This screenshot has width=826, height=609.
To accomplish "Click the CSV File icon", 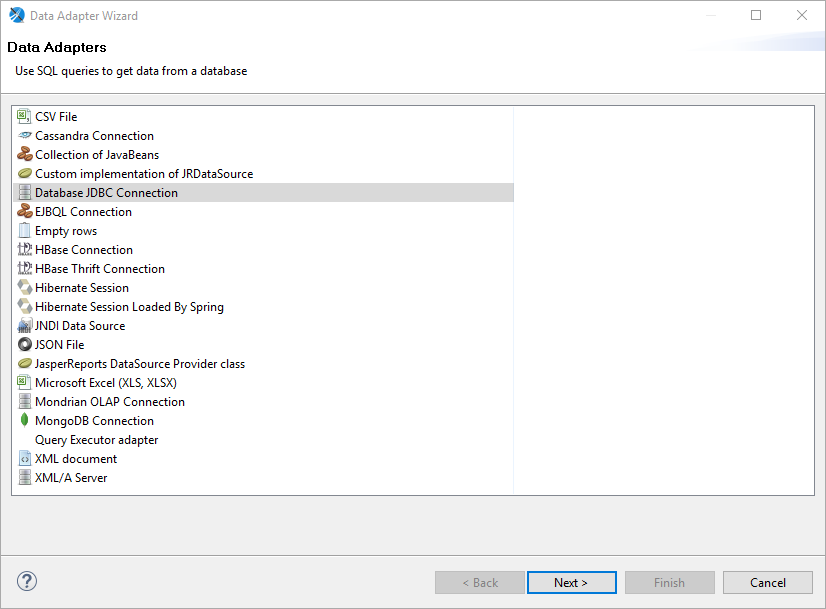I will [x=25, y=117].
